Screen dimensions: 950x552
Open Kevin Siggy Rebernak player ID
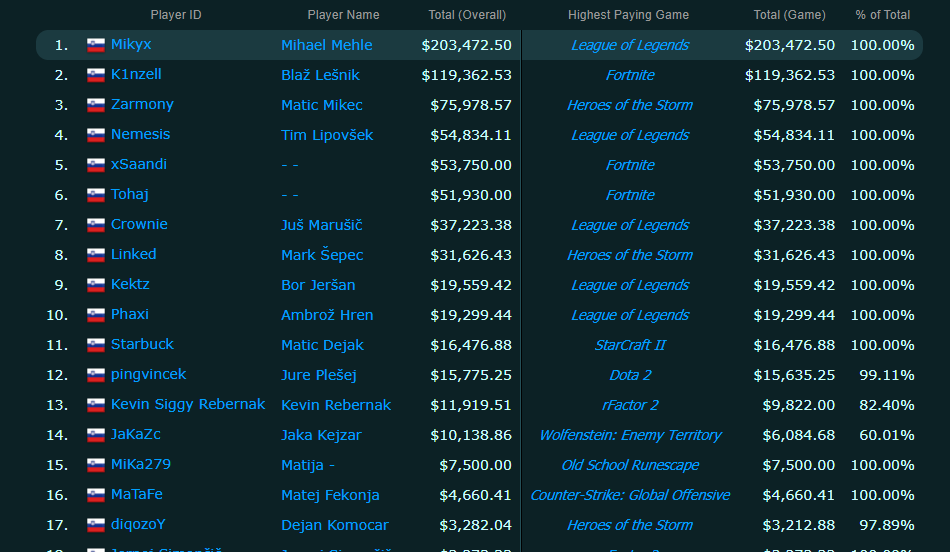188,404
